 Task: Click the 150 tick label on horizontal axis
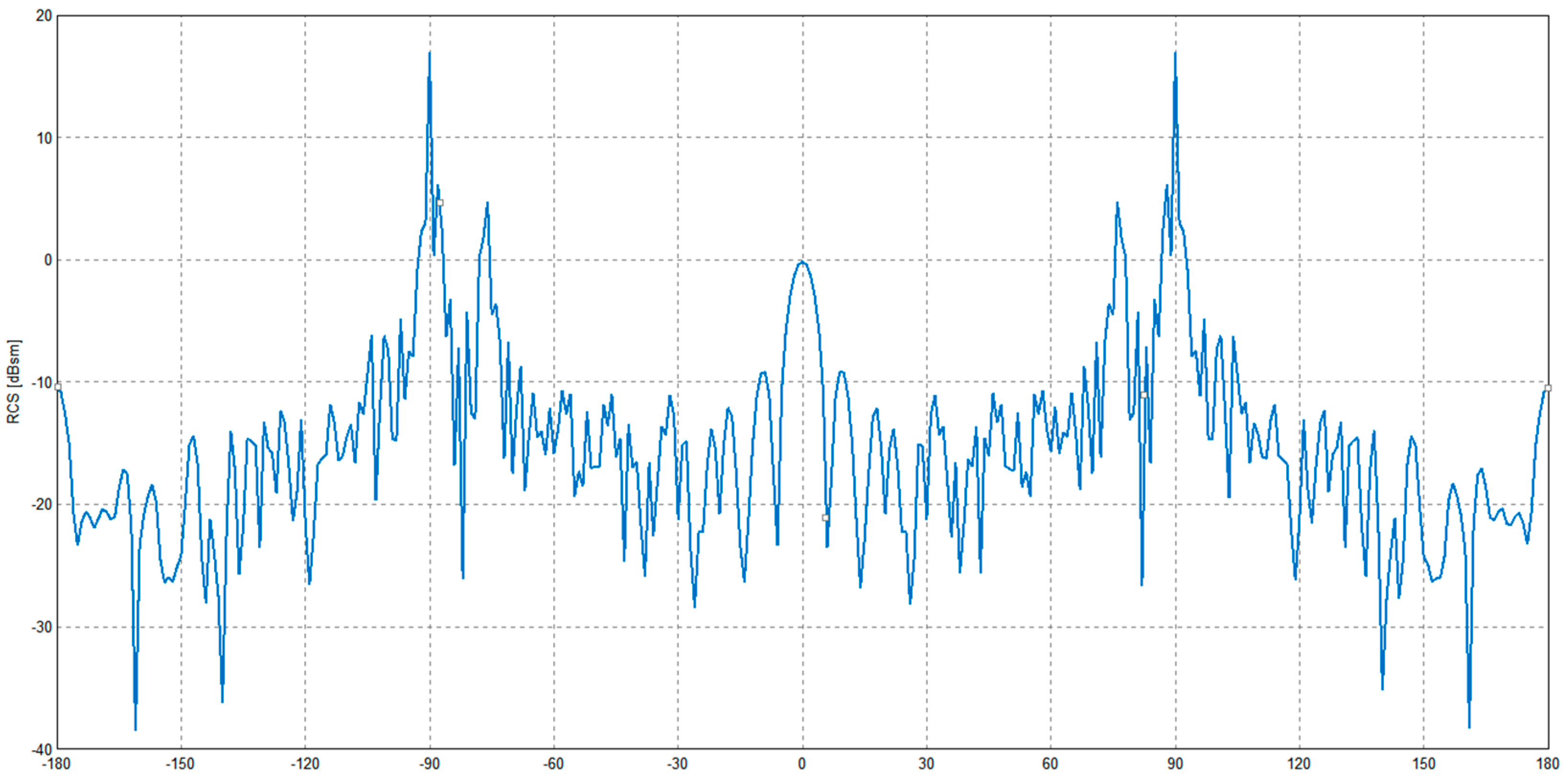click(1423, 764)
